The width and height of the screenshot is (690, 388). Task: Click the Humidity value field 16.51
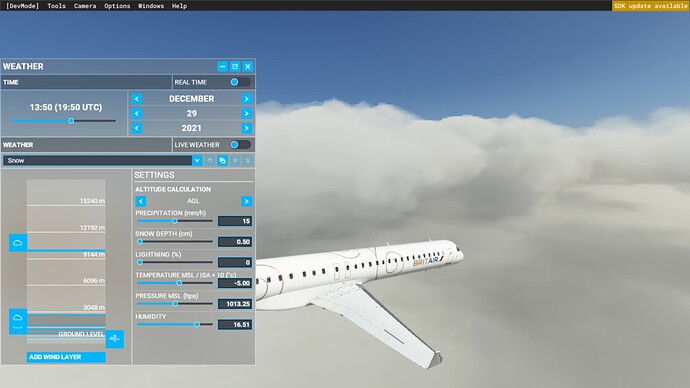[235, 324]
